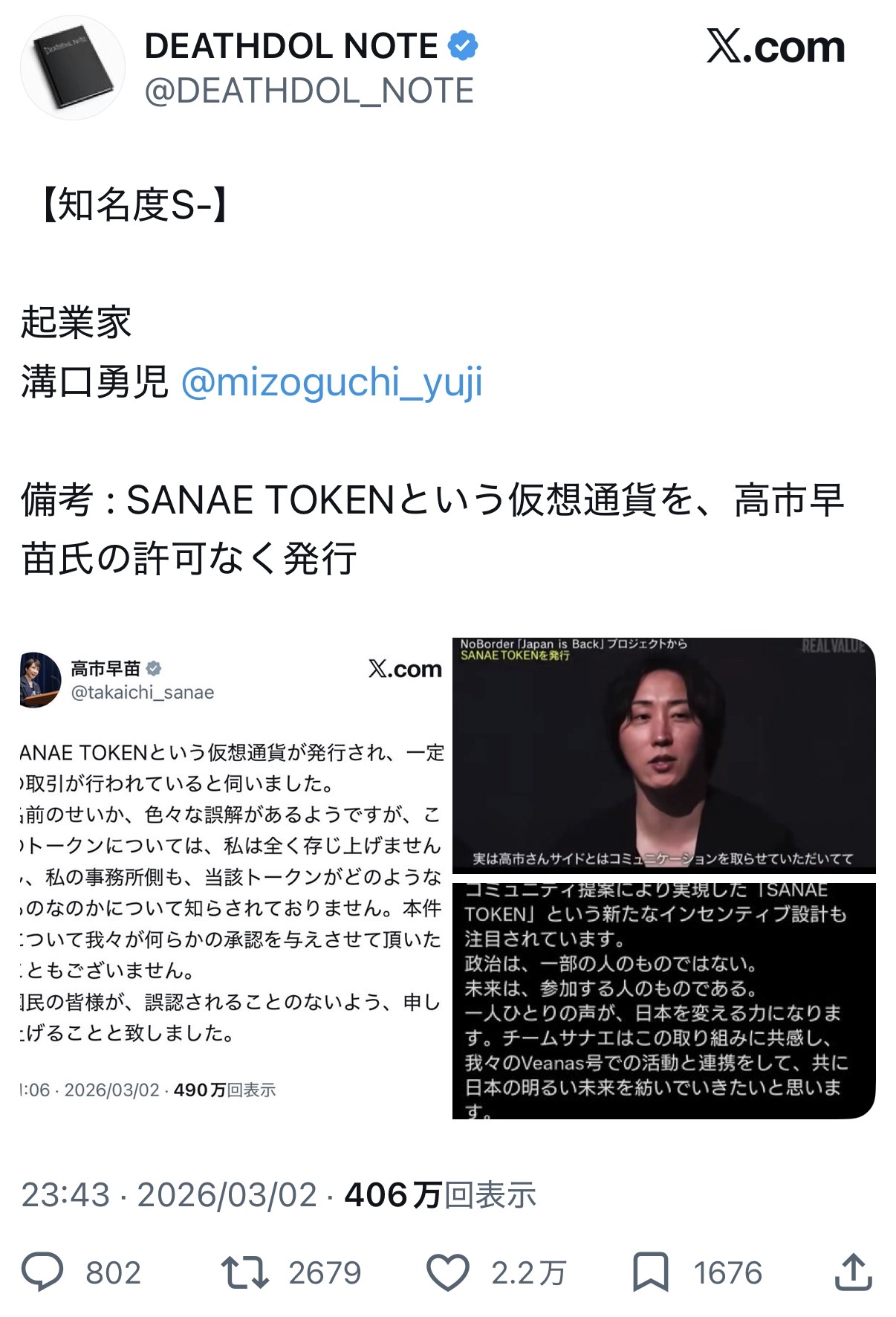This screenshot has height=1317, width=896.
Task: Open the REAL VALUE video frame image
Action: [x=664, y=755]
